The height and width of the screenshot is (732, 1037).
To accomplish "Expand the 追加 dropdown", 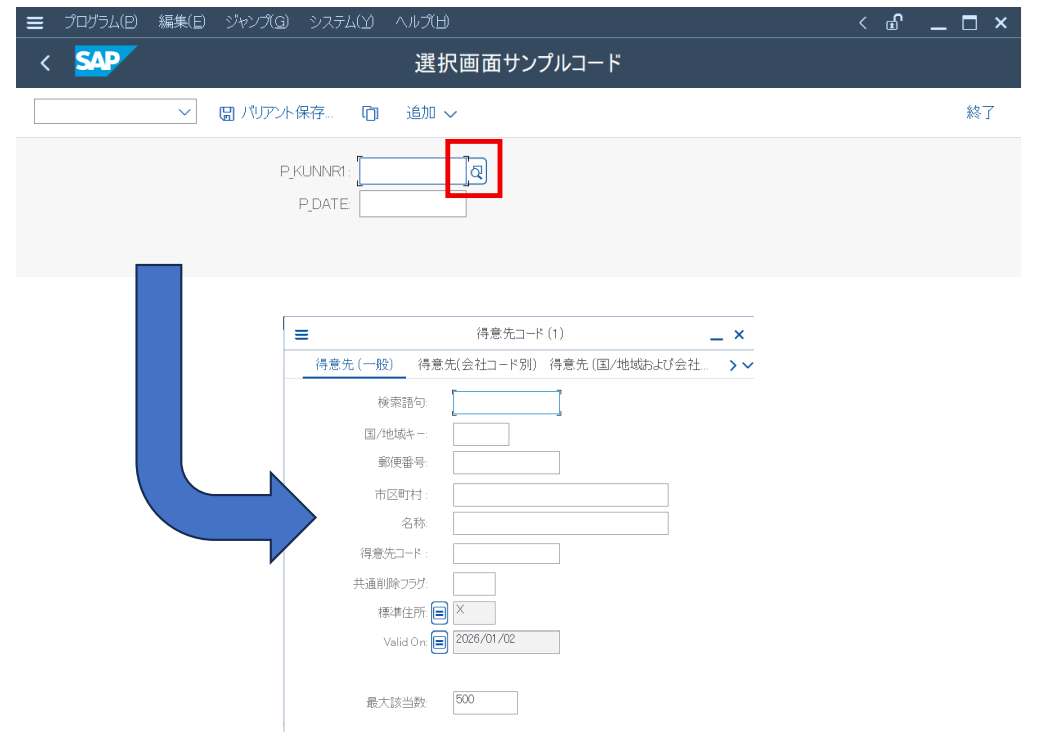I will click(x=431, y=113).
